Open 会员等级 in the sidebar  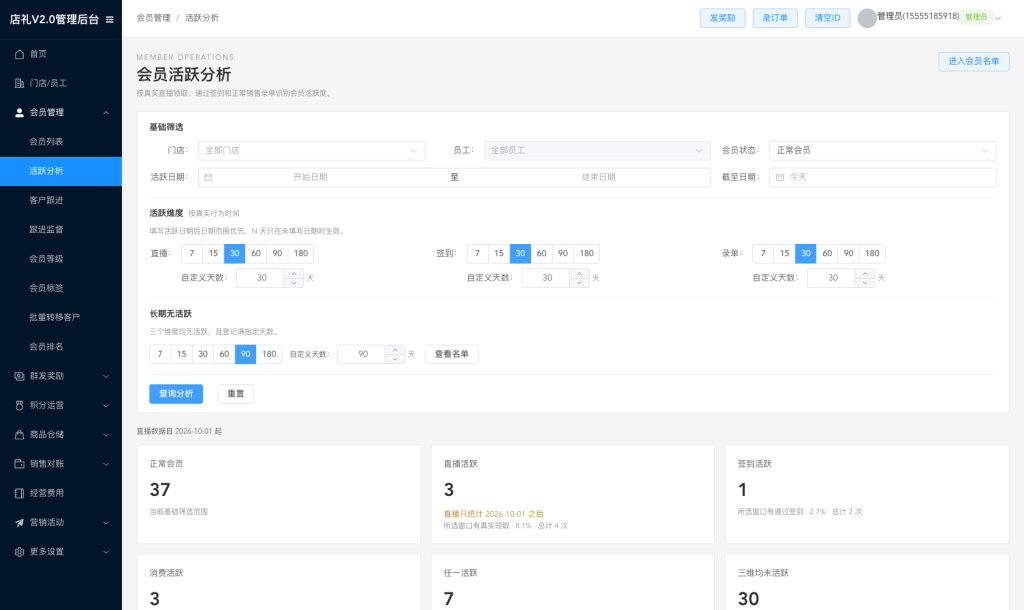pos(61,259)
